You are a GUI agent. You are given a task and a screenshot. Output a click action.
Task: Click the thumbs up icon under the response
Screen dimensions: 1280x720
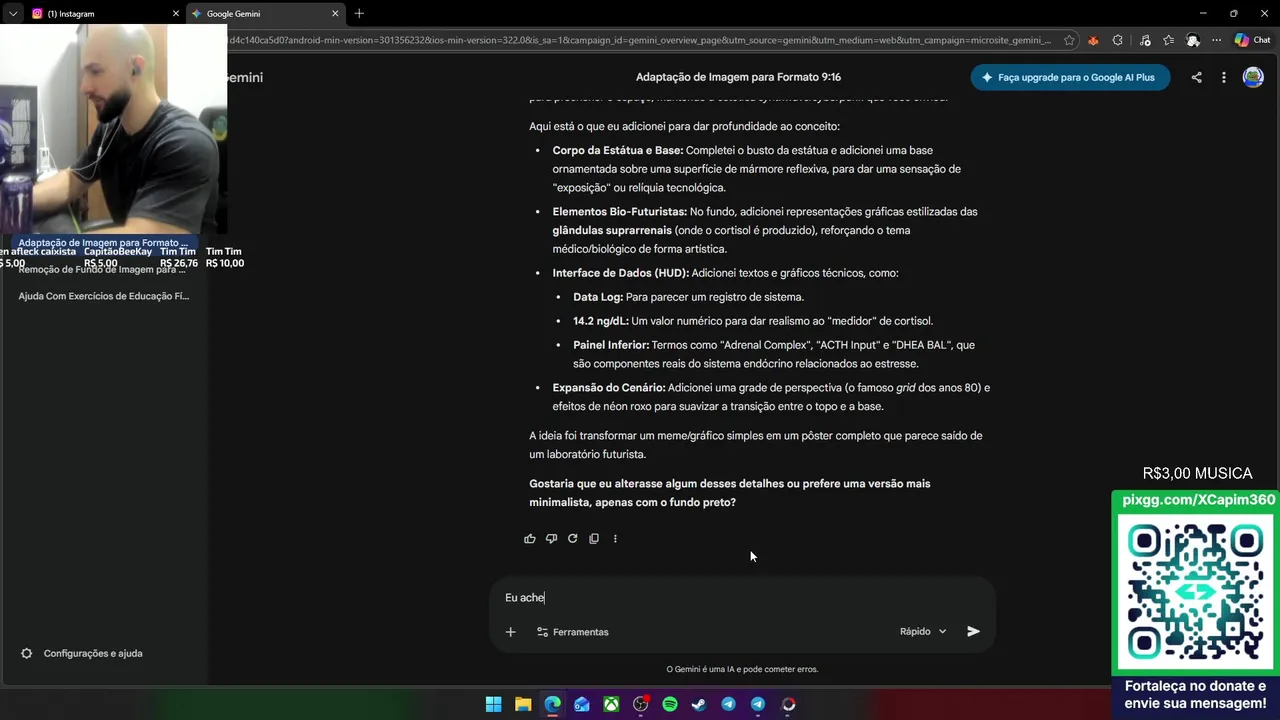pyautogui.click(x=530, y=539)
